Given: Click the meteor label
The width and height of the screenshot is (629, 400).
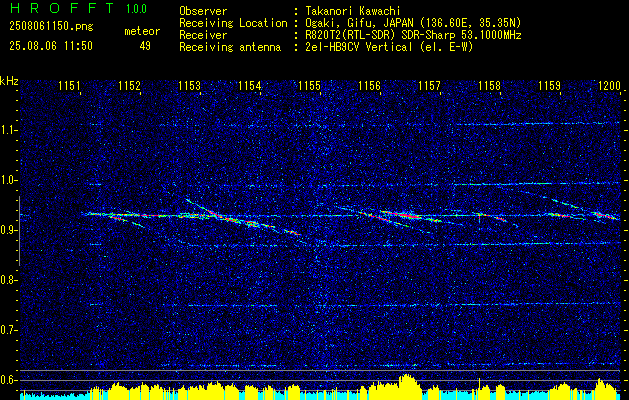Looking at the screenshot, I should point(142,31).
